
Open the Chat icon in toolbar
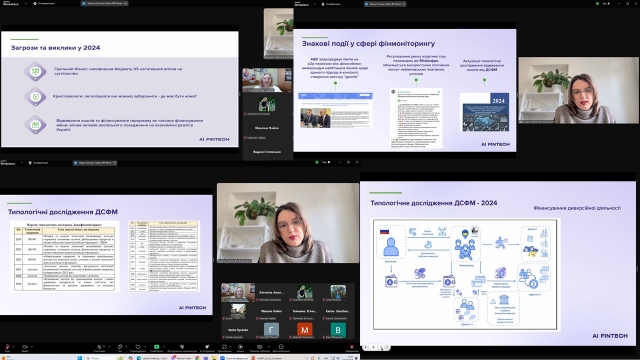tap(120, 347)
